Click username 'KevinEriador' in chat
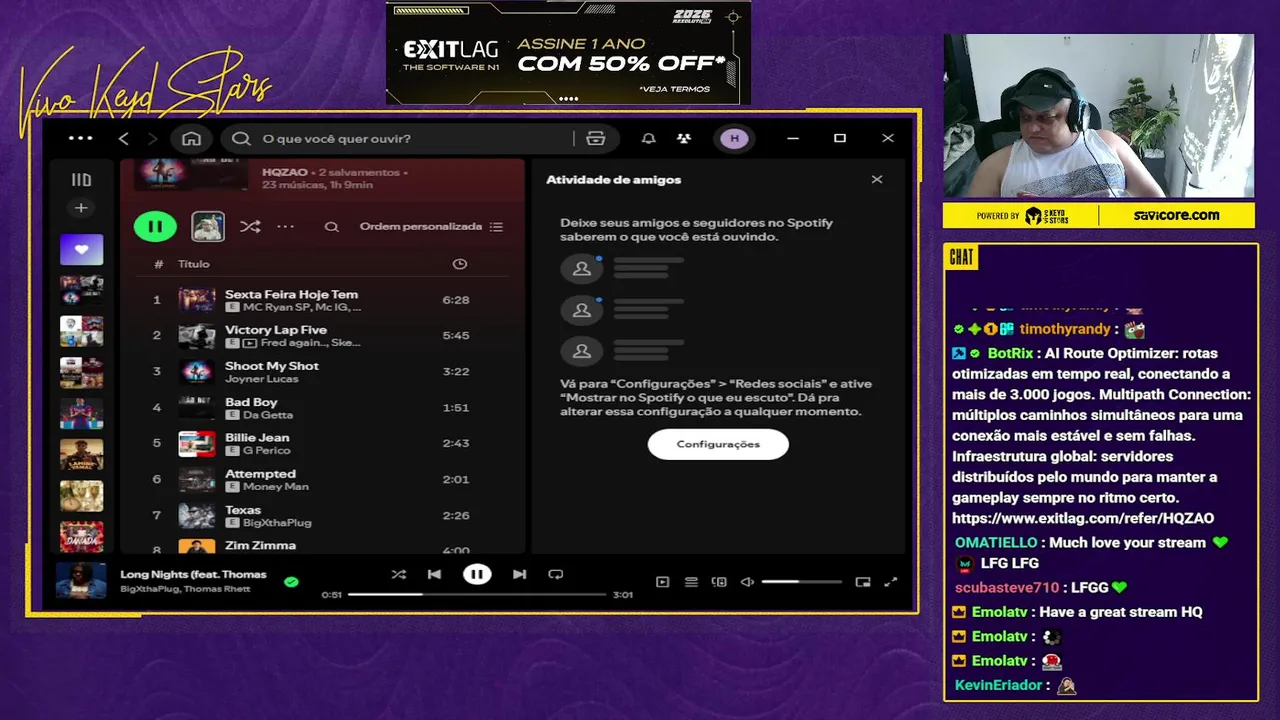The width and height of the screenshot is (1280, 720). point(1000,685)
